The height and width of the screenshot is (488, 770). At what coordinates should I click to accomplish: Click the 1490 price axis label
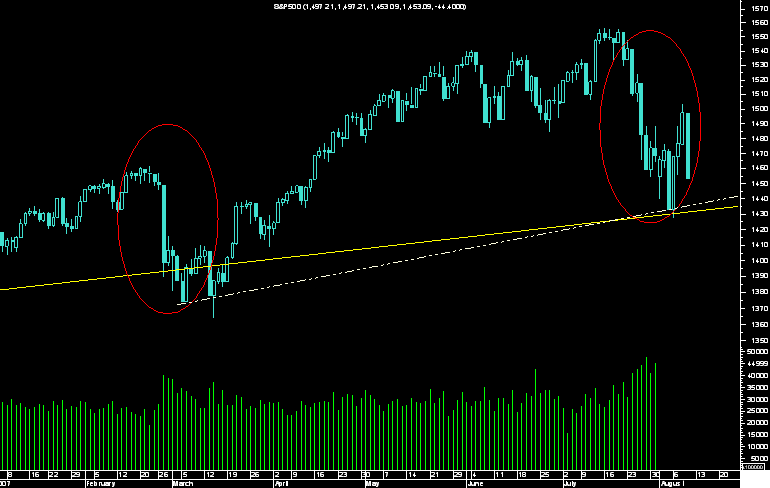760,124
